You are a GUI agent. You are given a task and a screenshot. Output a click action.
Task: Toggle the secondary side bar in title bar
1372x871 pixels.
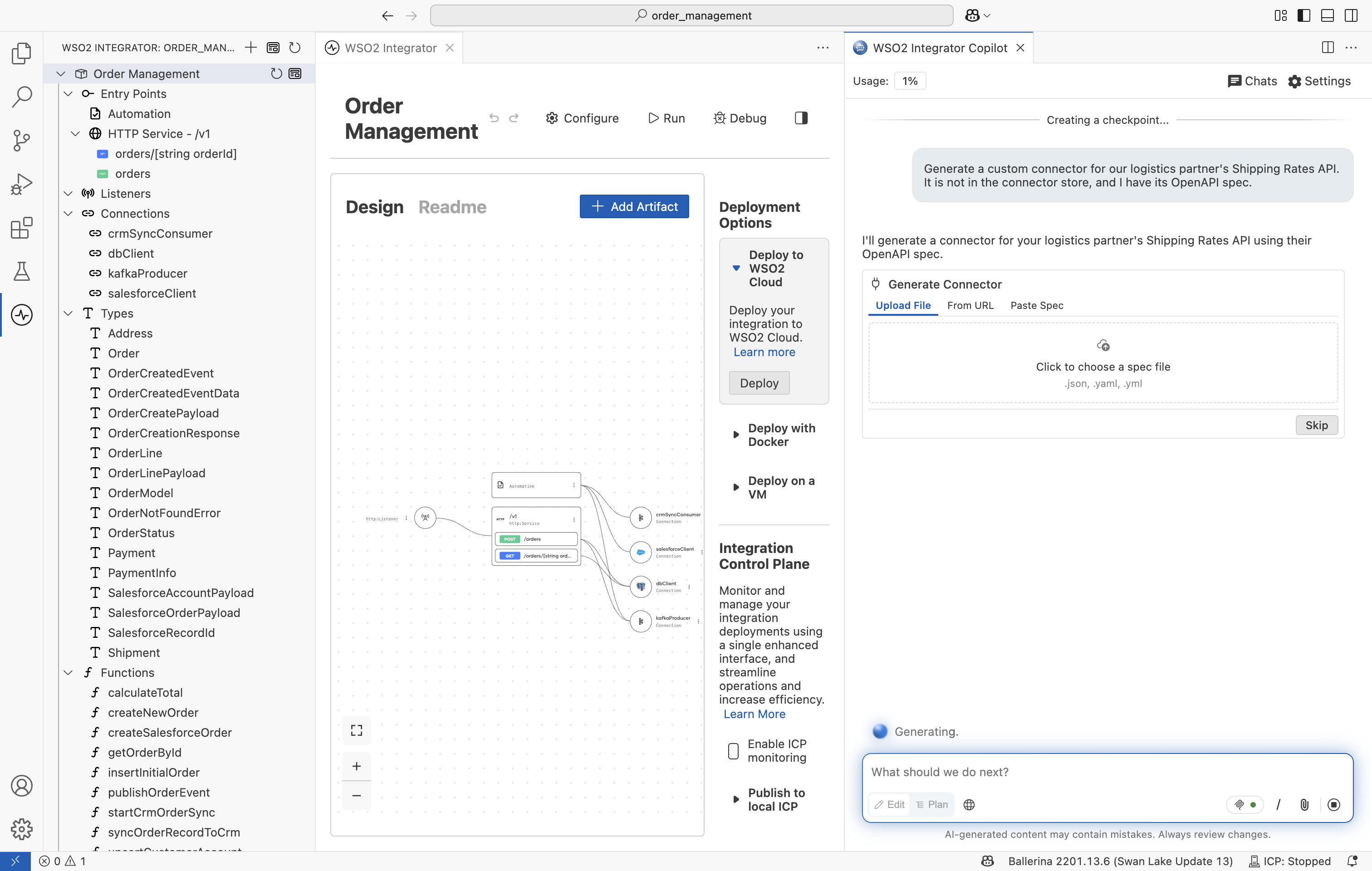pos(1351,15)
